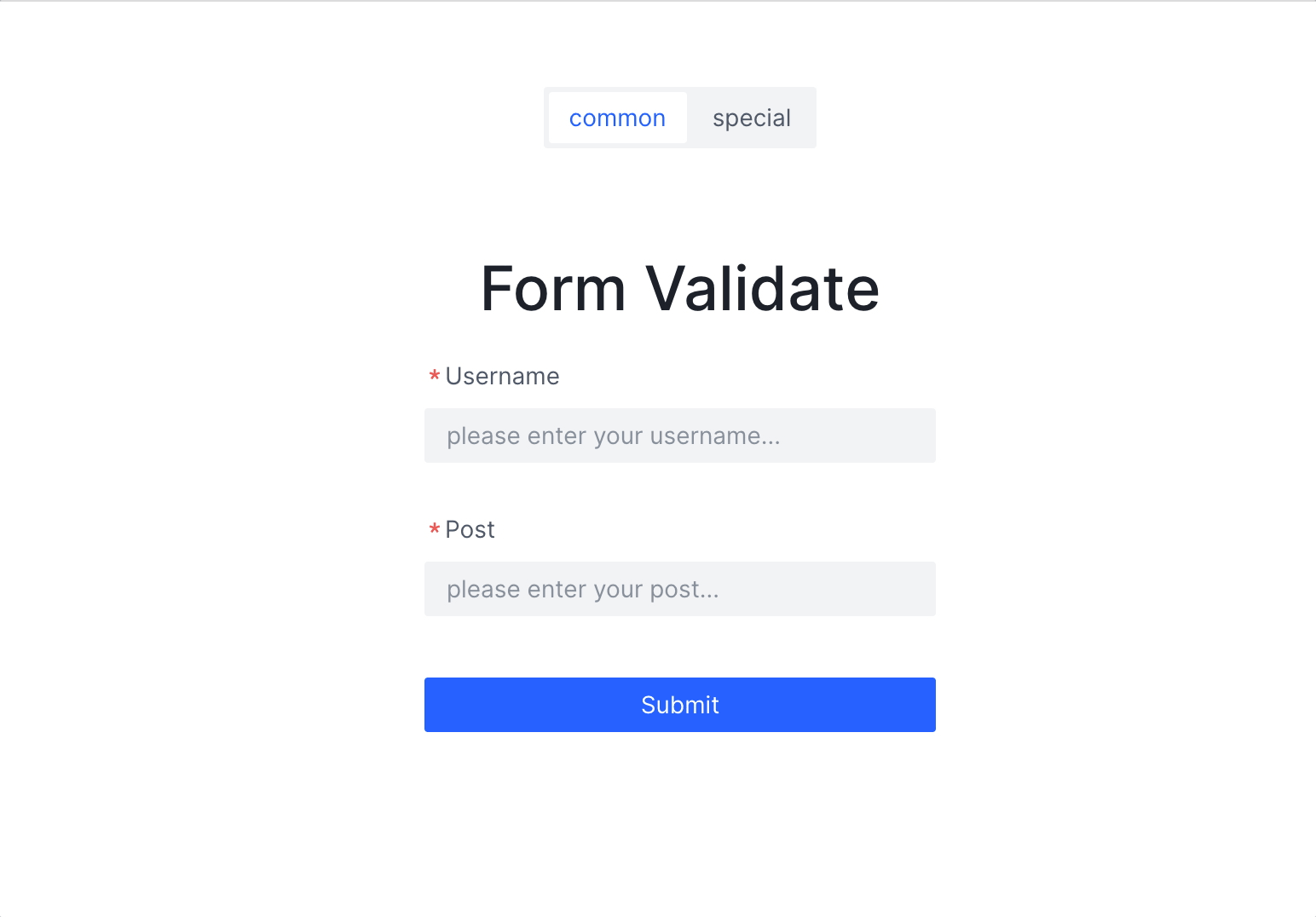Click the Form Validate heading
The height and width of the screenshot is (917, 1316).
pyautogui.click(x=679, y=288)
